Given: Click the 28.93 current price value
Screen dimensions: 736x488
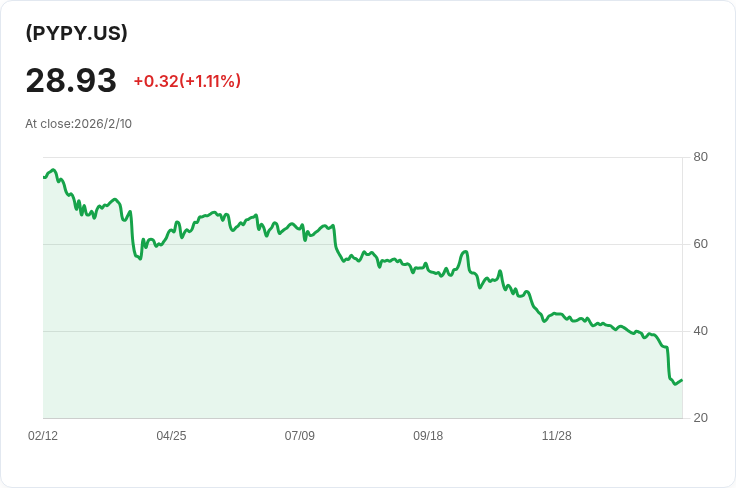Looking at the screenshot, I should 71,81.
